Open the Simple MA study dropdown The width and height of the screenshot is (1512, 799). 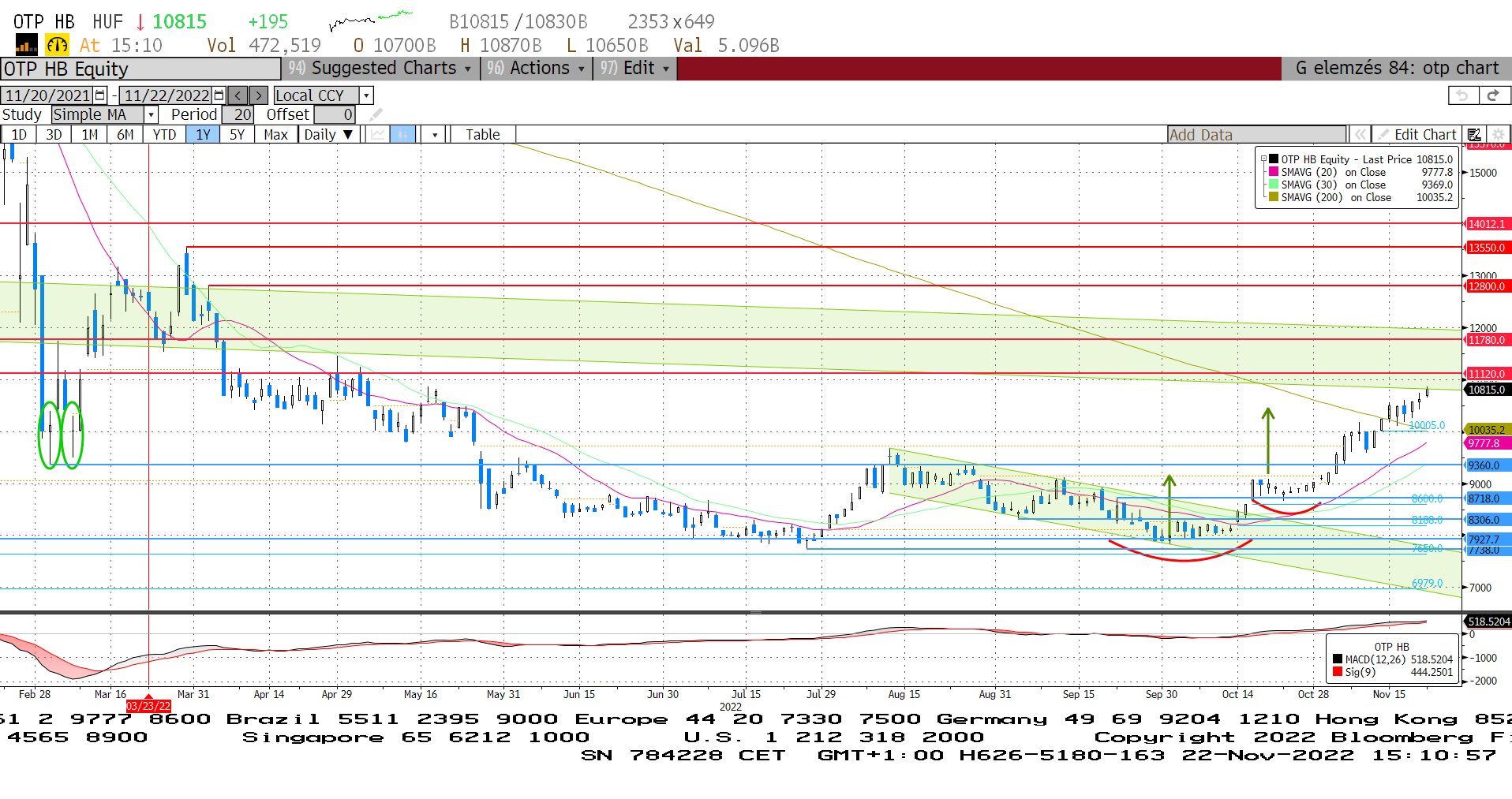point(152,115)
